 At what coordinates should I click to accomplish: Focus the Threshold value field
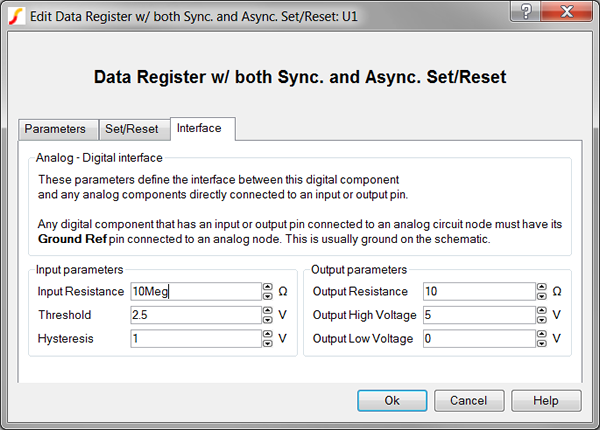pos(195,315)
